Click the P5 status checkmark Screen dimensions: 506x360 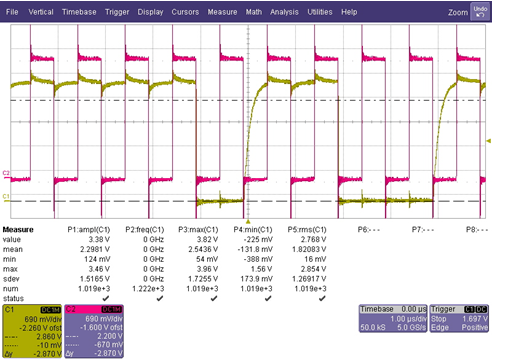(x=322, y=298)
